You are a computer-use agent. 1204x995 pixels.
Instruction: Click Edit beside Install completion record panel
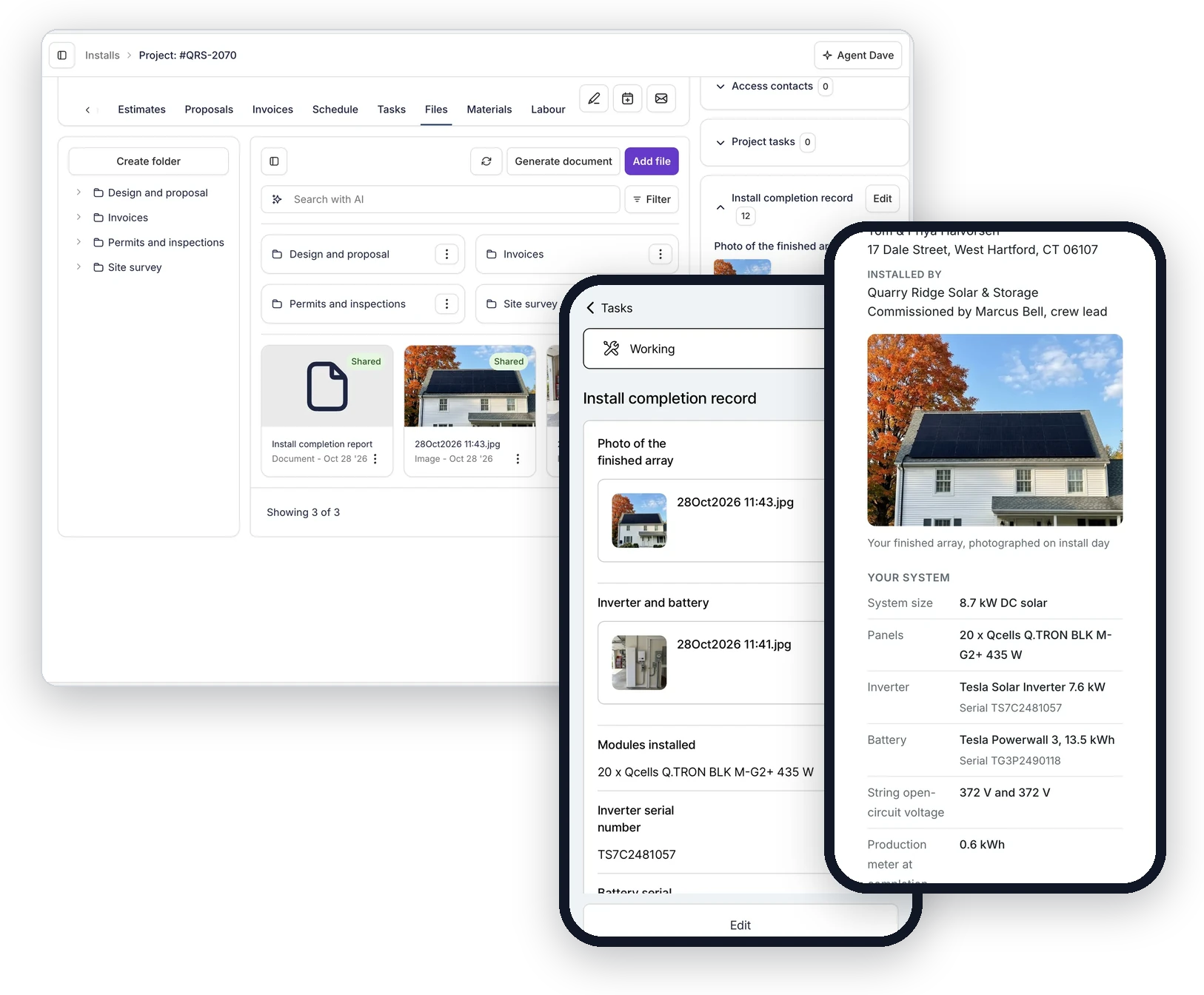pos(883,198)
